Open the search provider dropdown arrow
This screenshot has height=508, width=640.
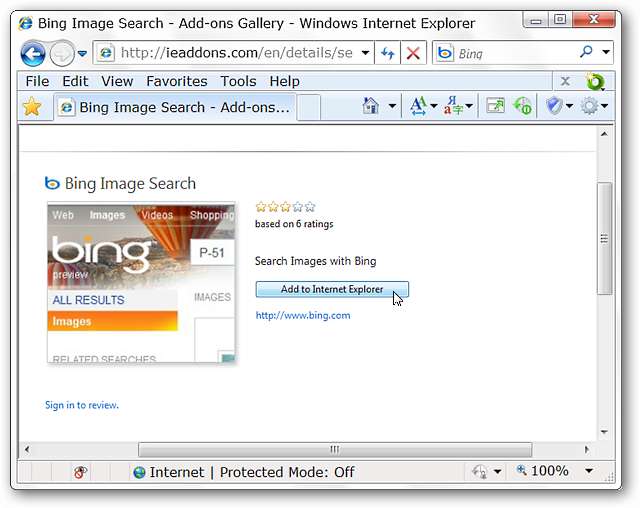[606, 52]
